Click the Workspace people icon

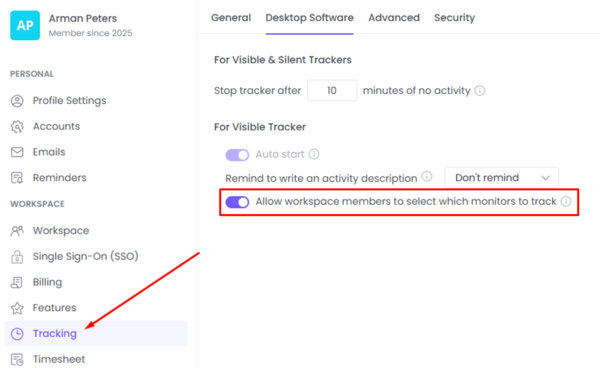point(17,231)
